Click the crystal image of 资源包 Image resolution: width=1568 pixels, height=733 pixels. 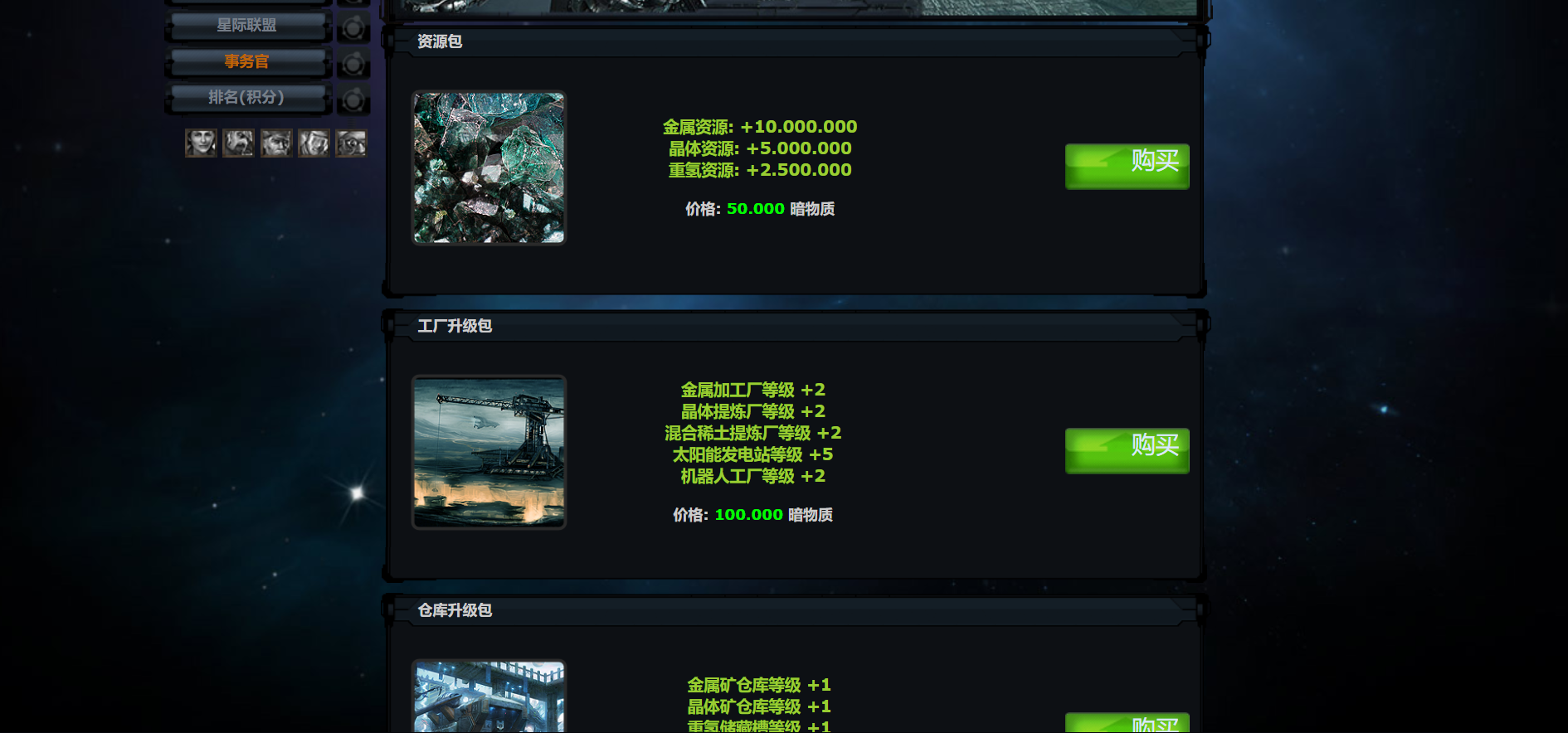click(489, 167)
